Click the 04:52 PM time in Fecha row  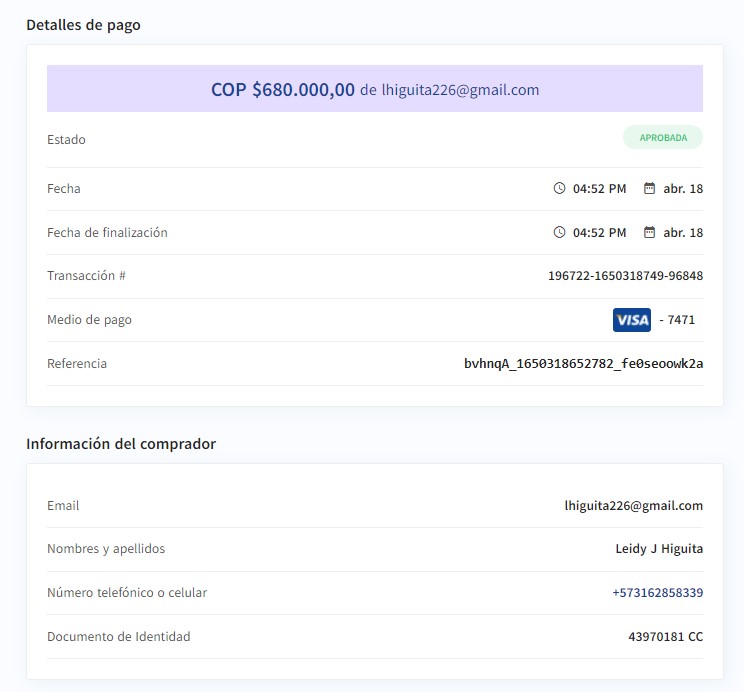pyautogui.click(x=599, y=189)
